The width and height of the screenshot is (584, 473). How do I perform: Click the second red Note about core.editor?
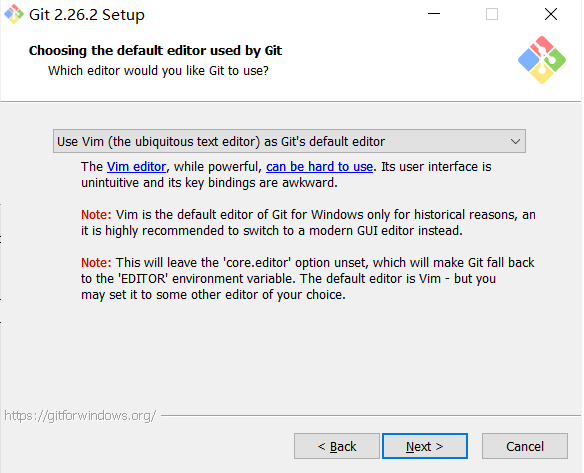pos(96,263)
